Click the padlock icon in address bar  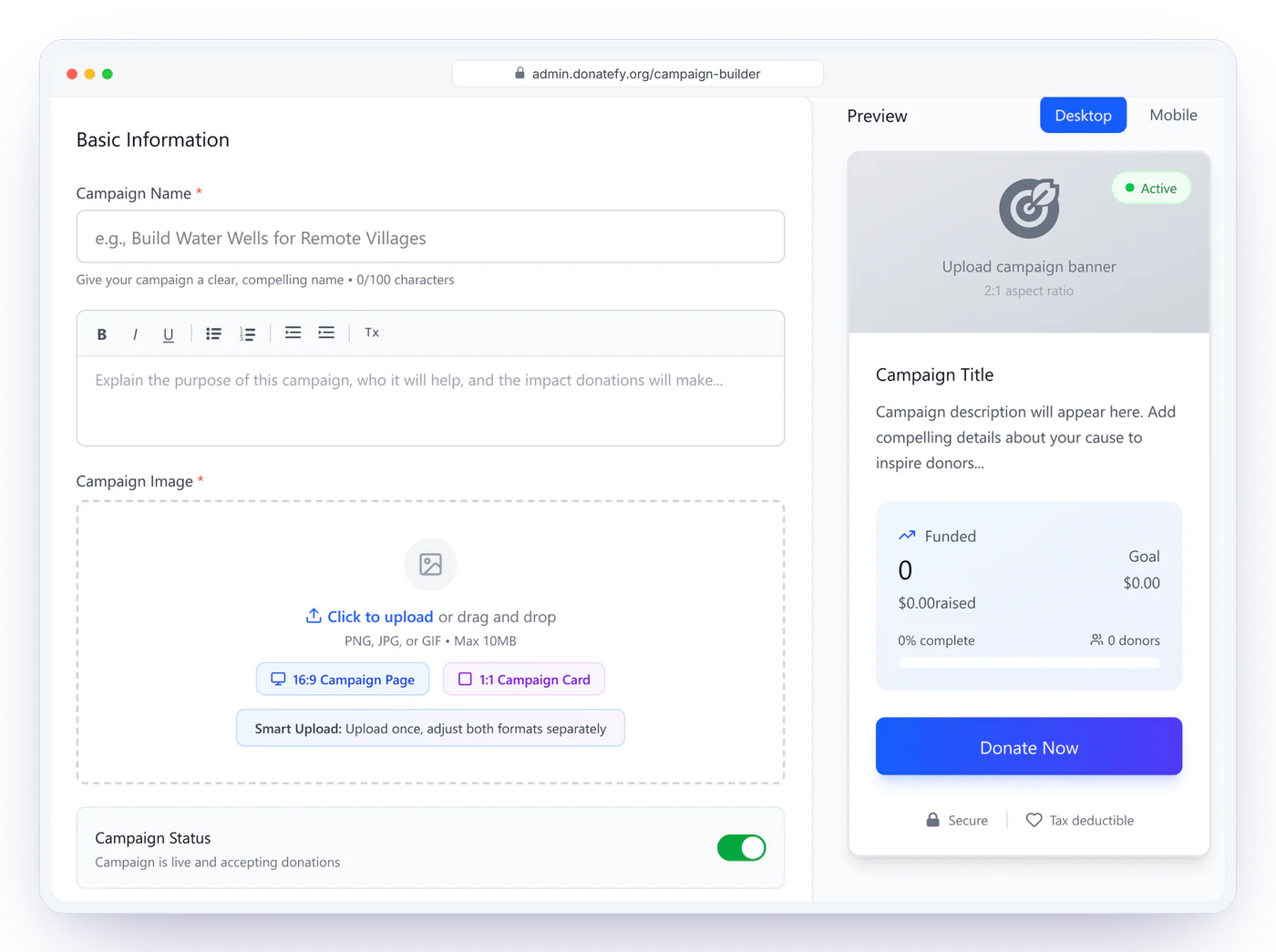(x=520, y=73)
